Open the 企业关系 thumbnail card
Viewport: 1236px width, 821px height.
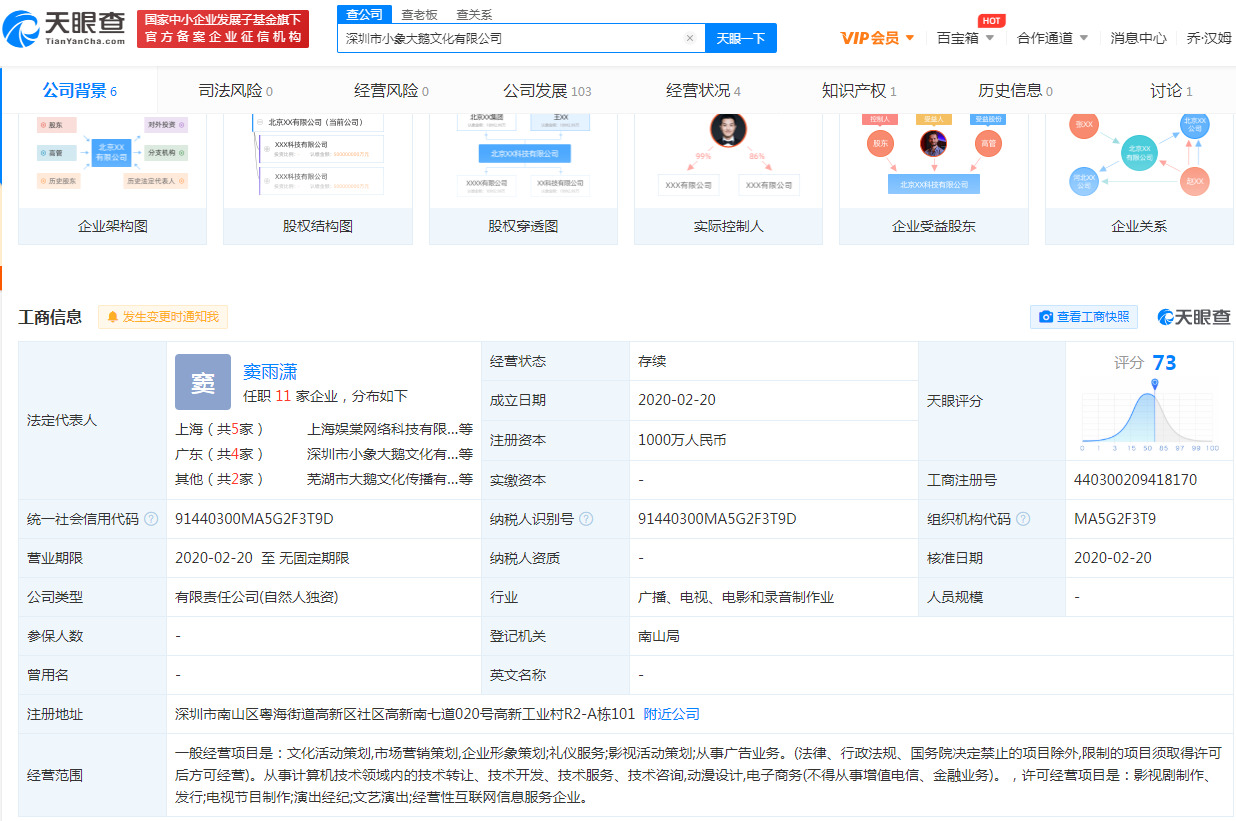(1139, 180)
